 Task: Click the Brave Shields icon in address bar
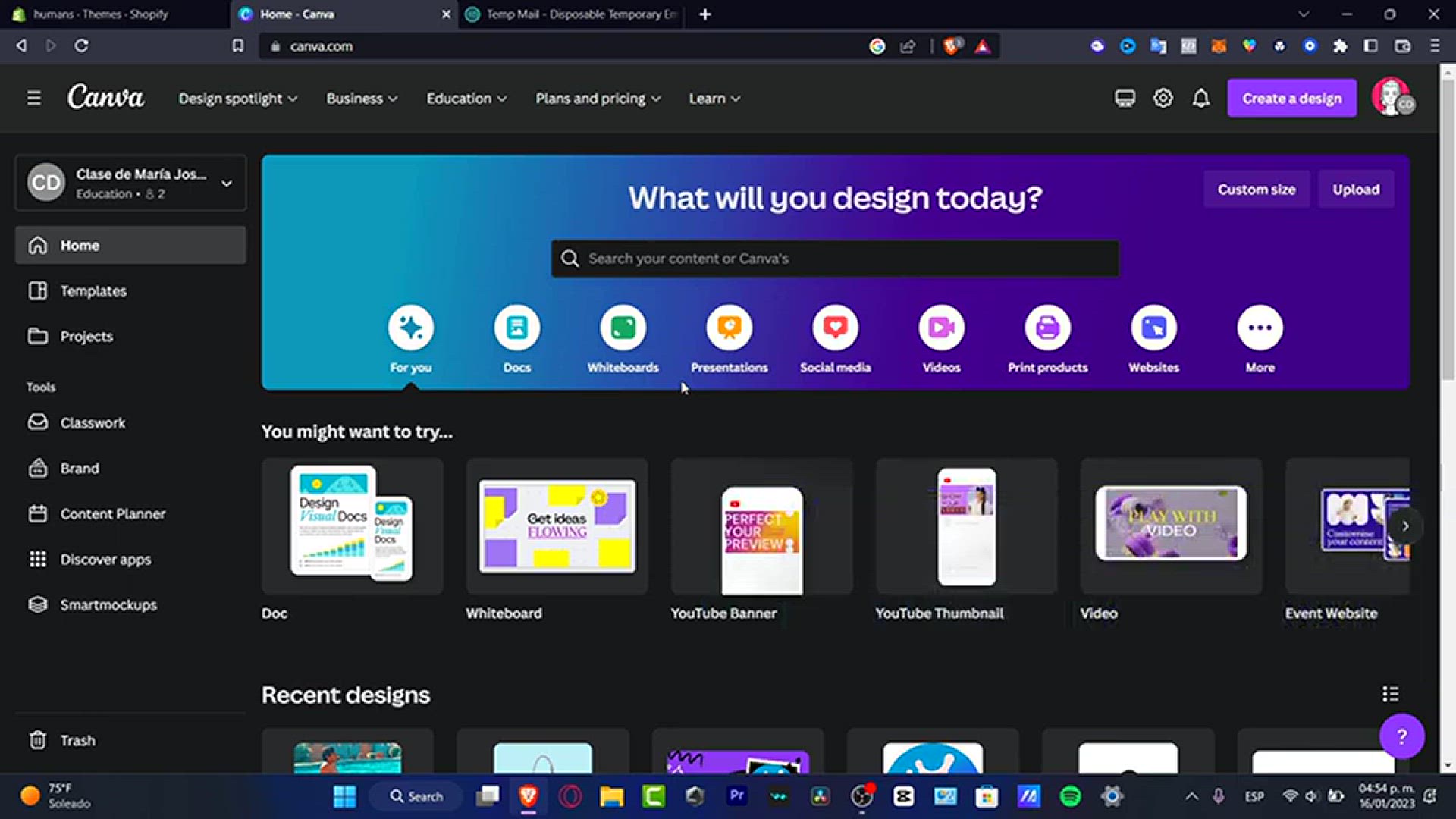[952, 46]
